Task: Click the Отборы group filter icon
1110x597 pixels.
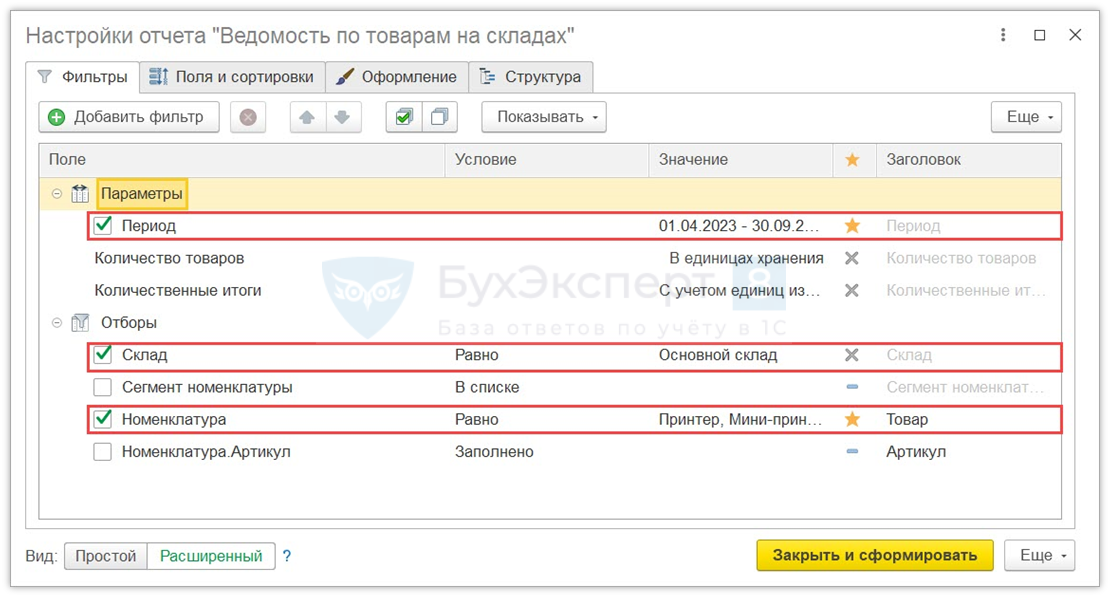Action: (x=80, y=323)
